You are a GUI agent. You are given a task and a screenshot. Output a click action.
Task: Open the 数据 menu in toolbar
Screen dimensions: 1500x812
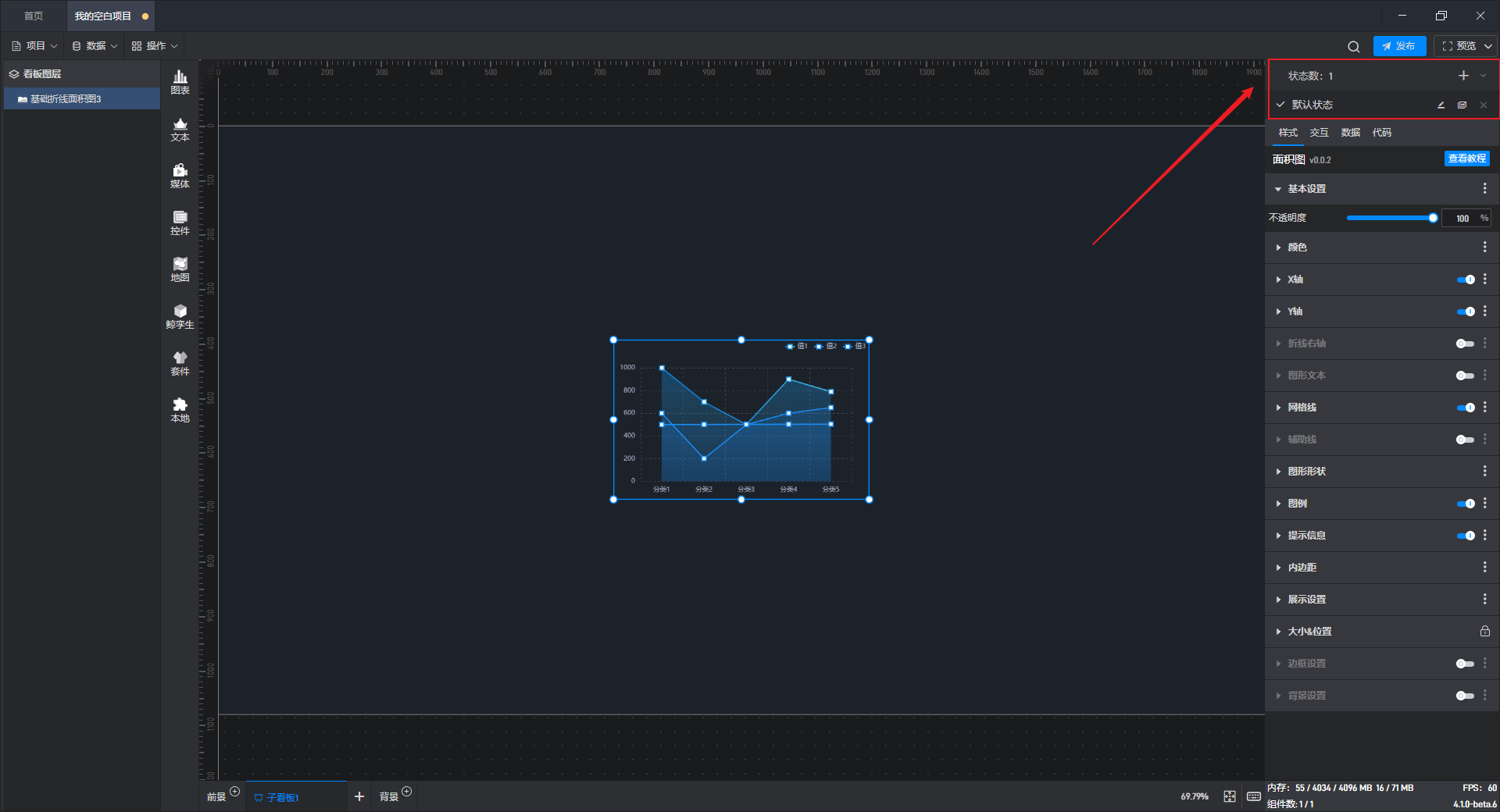pyautogui.click(x=95, y=46)
